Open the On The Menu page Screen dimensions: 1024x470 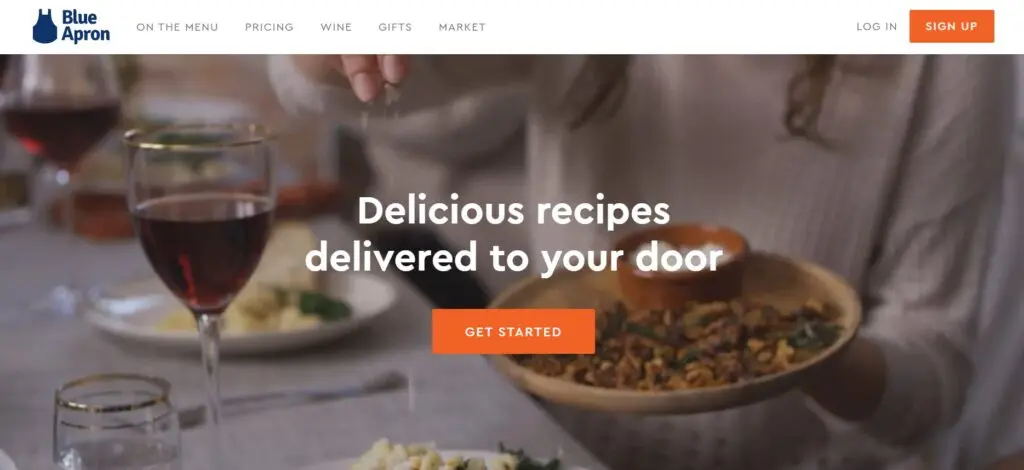(177, 27)
